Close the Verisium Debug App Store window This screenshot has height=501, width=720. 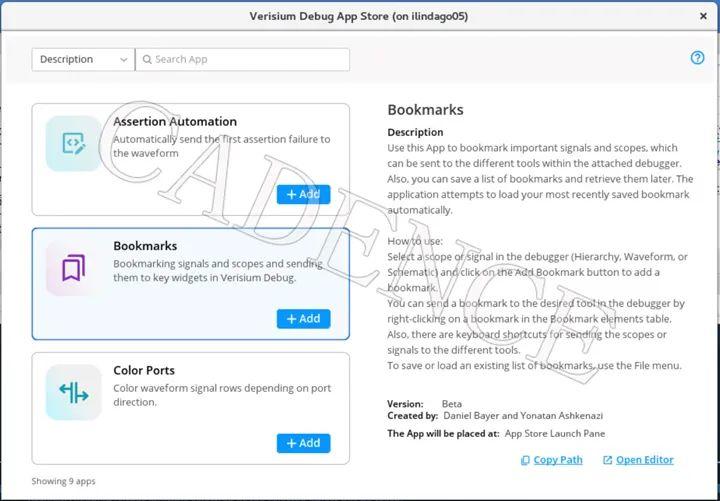[x=703, y=16]
